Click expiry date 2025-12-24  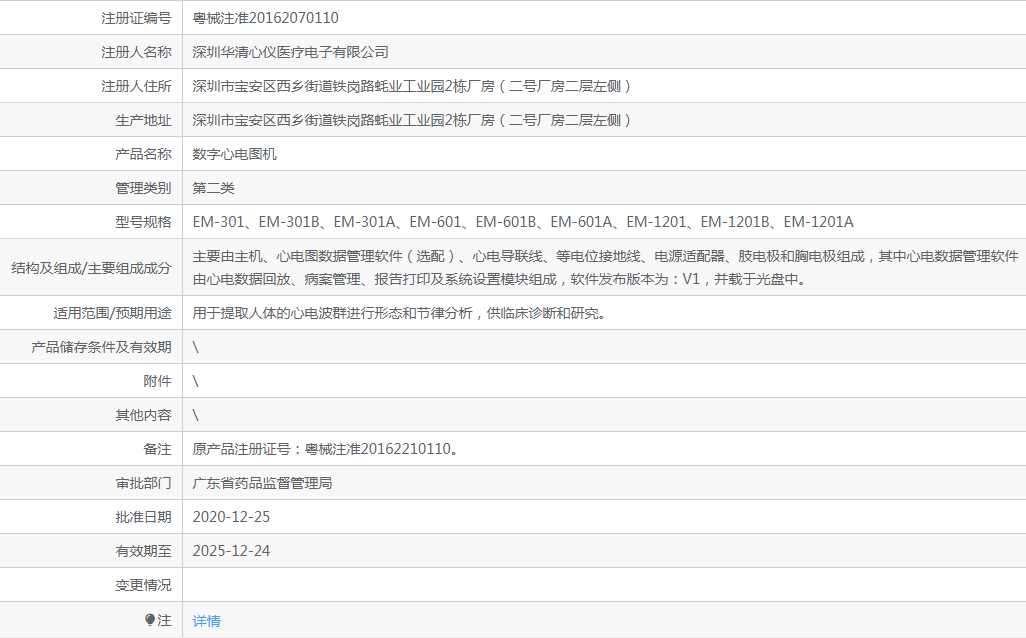click(x=231, y=551)
